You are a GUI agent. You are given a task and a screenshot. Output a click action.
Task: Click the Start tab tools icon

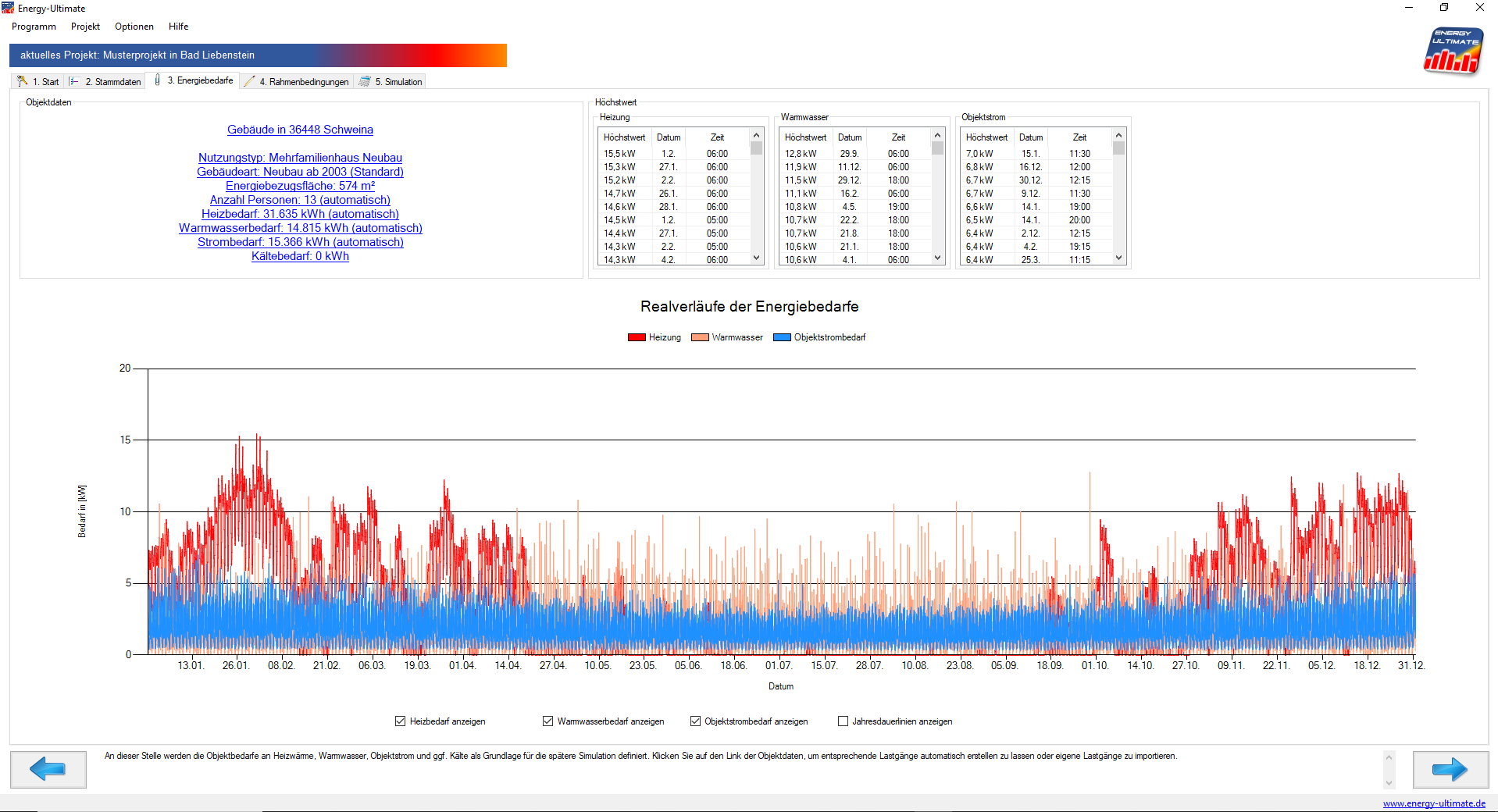22,81
